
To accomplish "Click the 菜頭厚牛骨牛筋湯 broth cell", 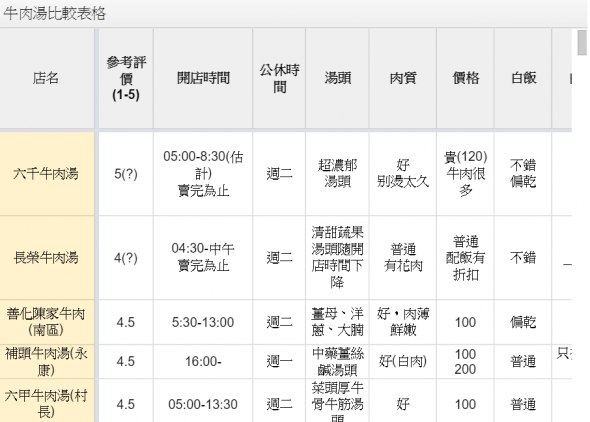I will click(338, 401).
